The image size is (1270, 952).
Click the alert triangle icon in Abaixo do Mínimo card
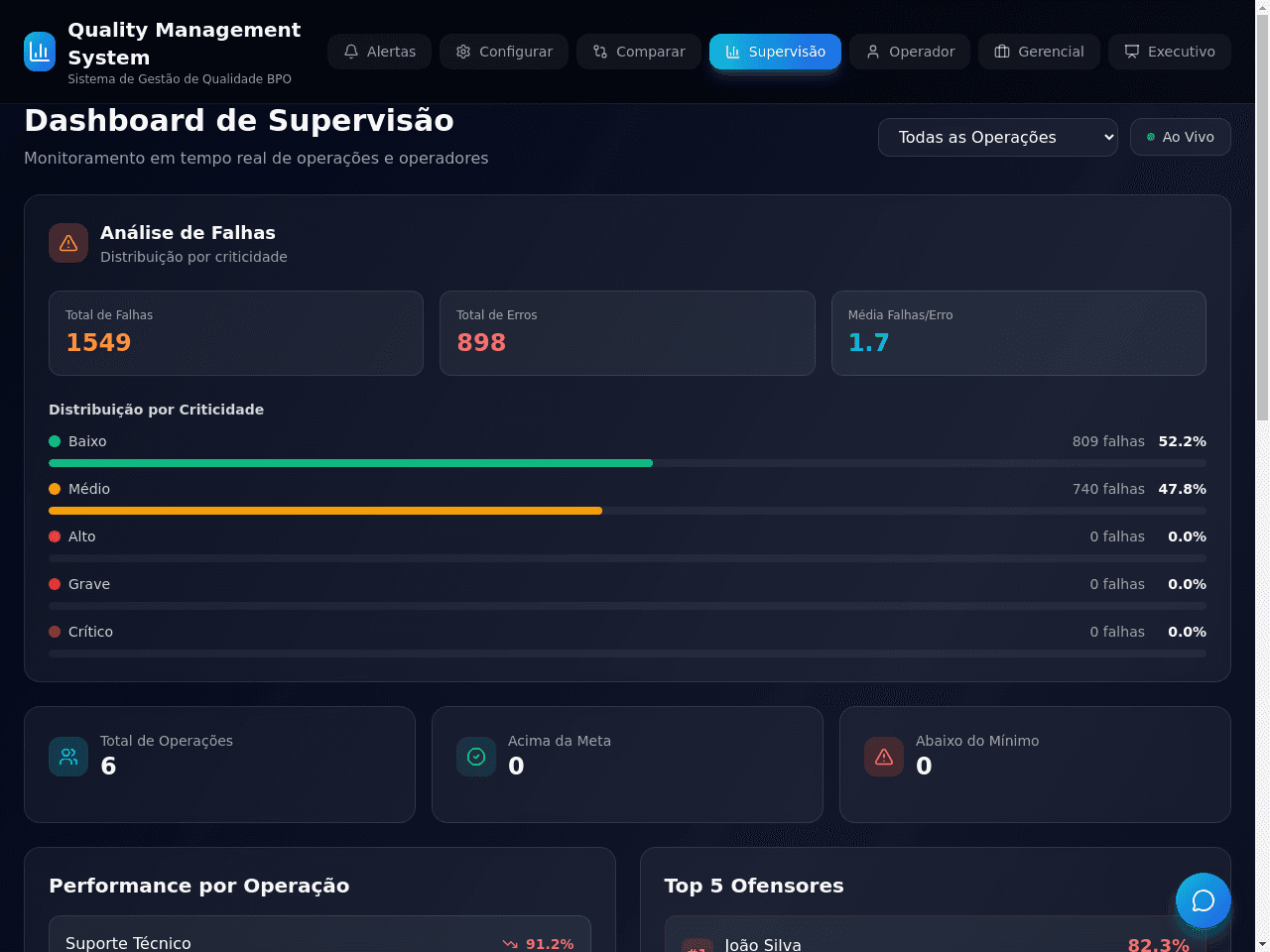(884, 757)
